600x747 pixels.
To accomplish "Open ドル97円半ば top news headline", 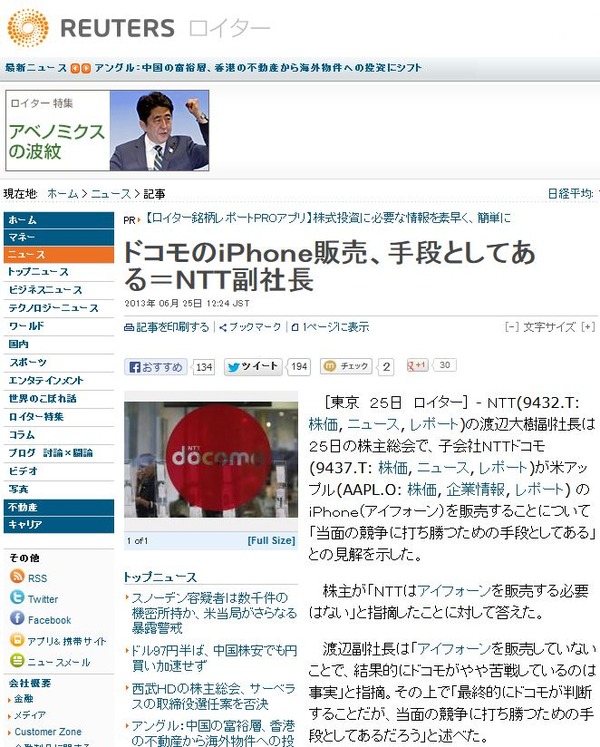I will [214, 658].
